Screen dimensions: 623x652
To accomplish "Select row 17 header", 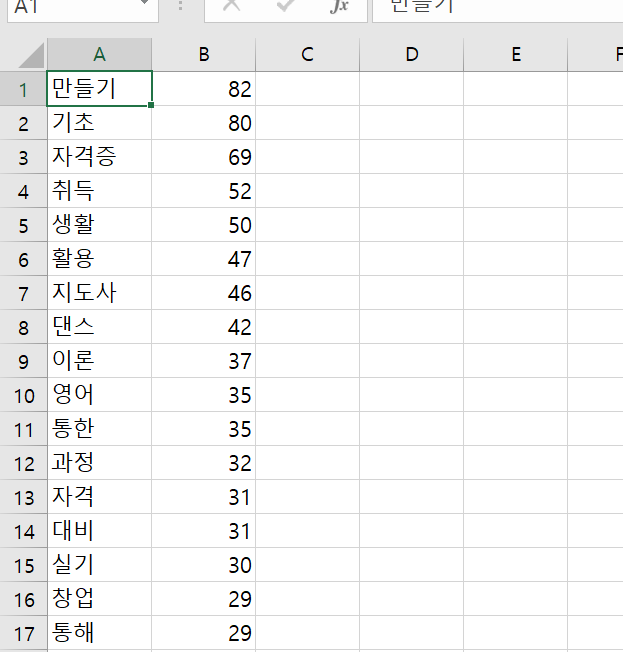I will (x=23, y=634).
